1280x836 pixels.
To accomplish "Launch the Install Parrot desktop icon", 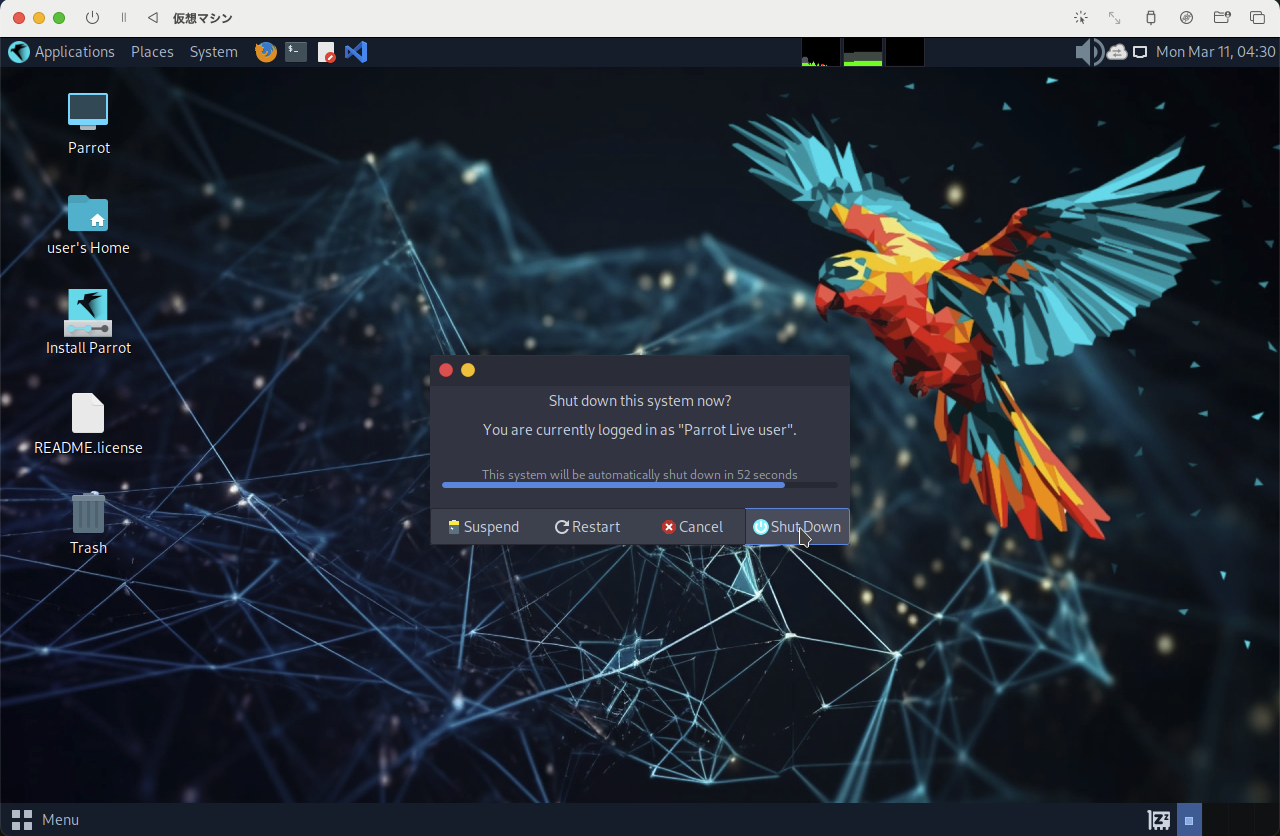I will point(88,313).
